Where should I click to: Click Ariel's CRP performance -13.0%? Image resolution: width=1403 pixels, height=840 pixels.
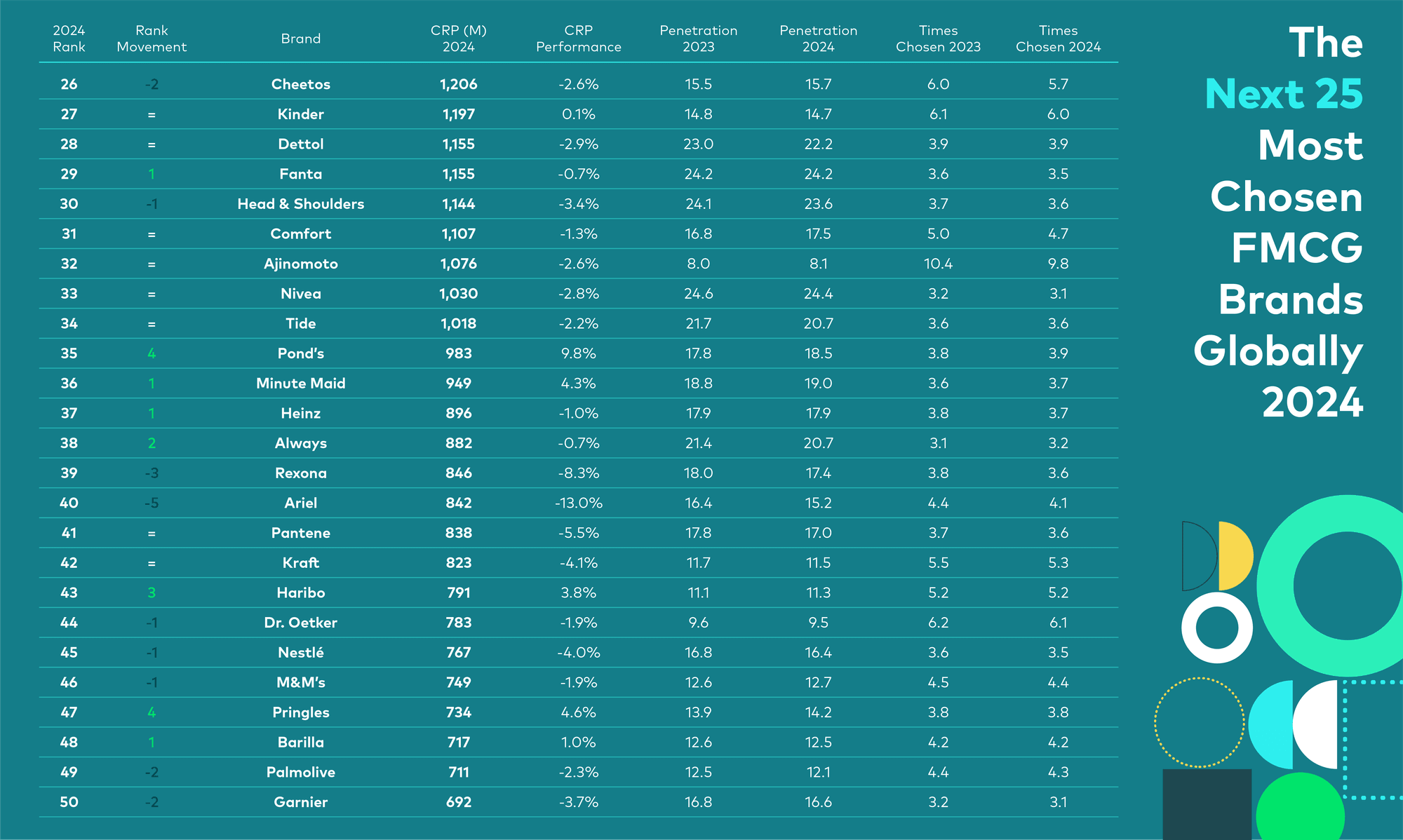[579, 503]
